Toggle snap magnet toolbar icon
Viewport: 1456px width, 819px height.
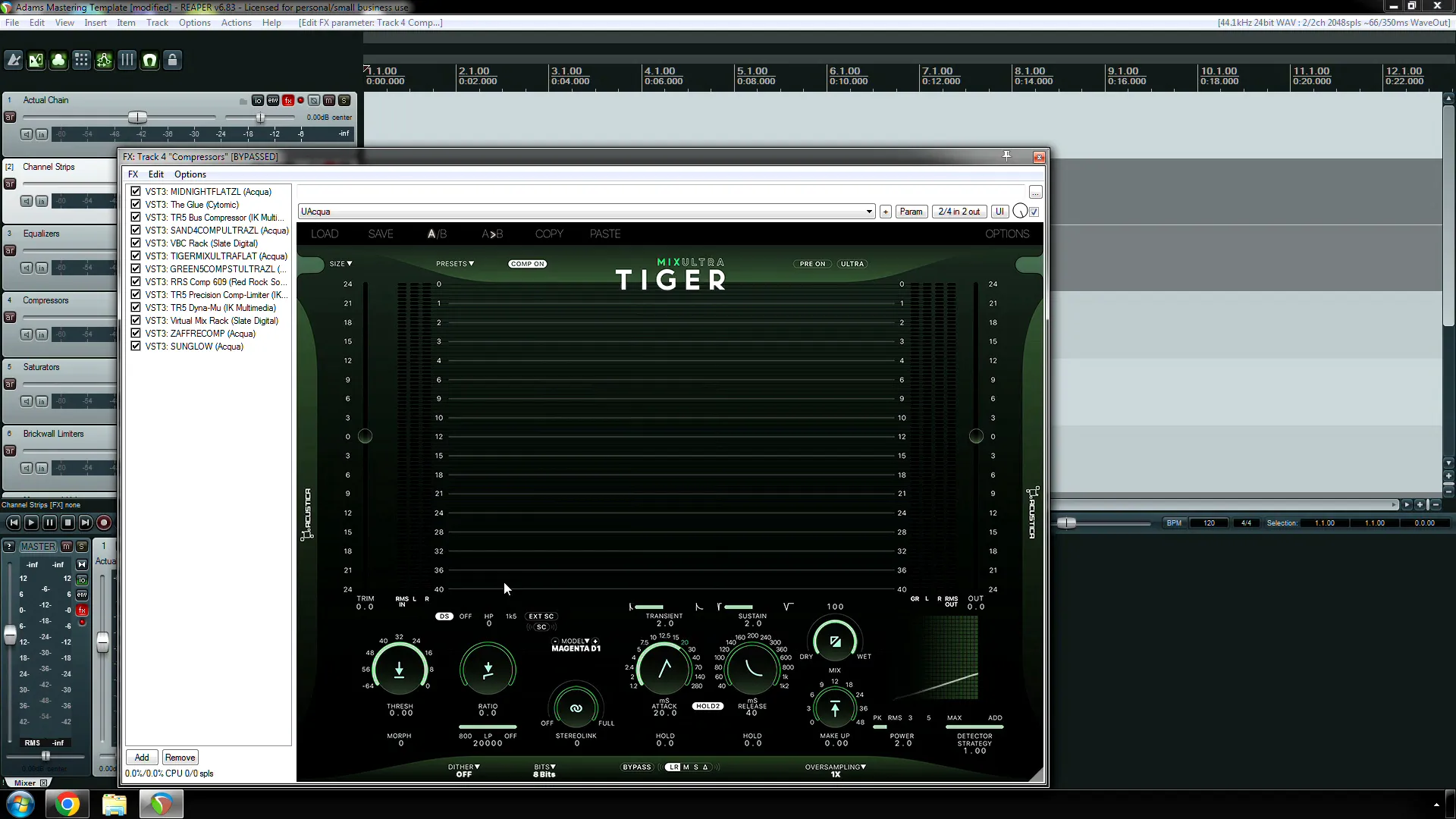150,60
